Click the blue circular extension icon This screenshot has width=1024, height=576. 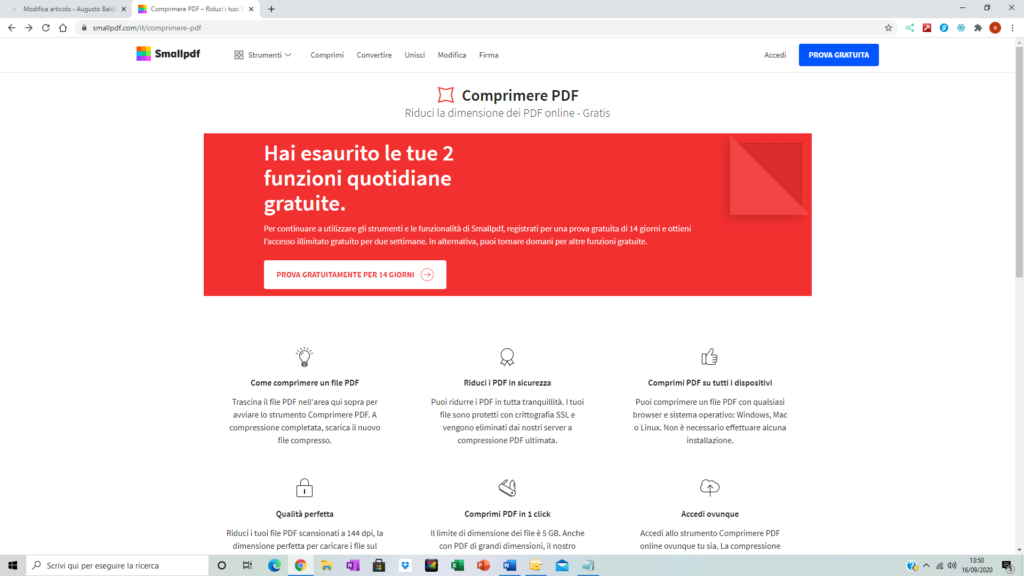point(944,28)
